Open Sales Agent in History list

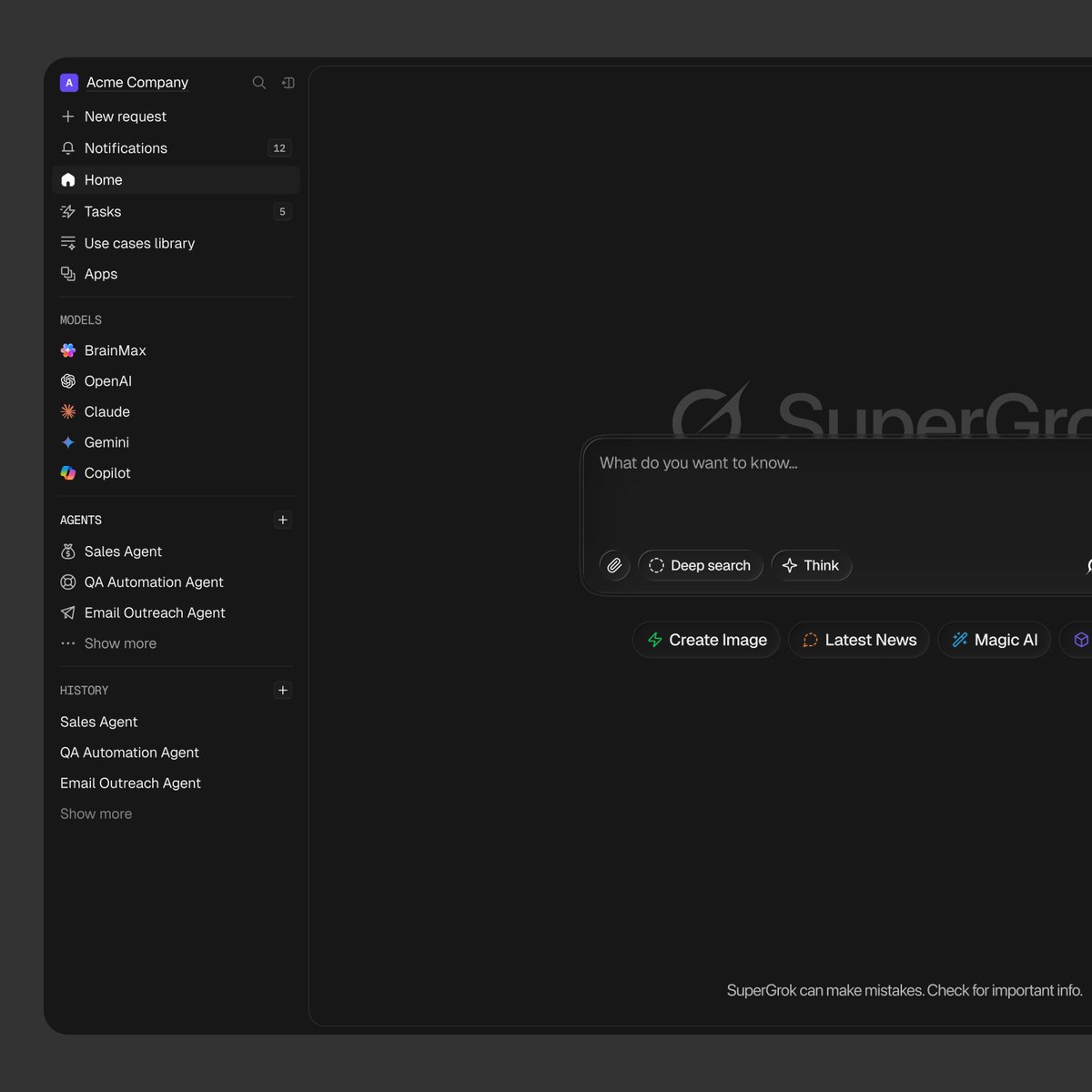tap(99, 722)
